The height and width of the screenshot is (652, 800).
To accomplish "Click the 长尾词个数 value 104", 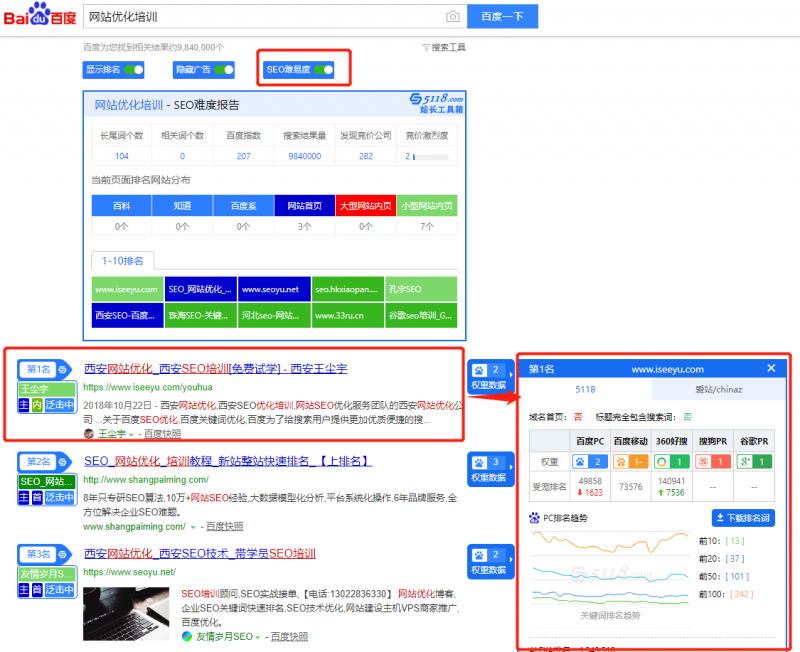I will [x=121, y=156].
